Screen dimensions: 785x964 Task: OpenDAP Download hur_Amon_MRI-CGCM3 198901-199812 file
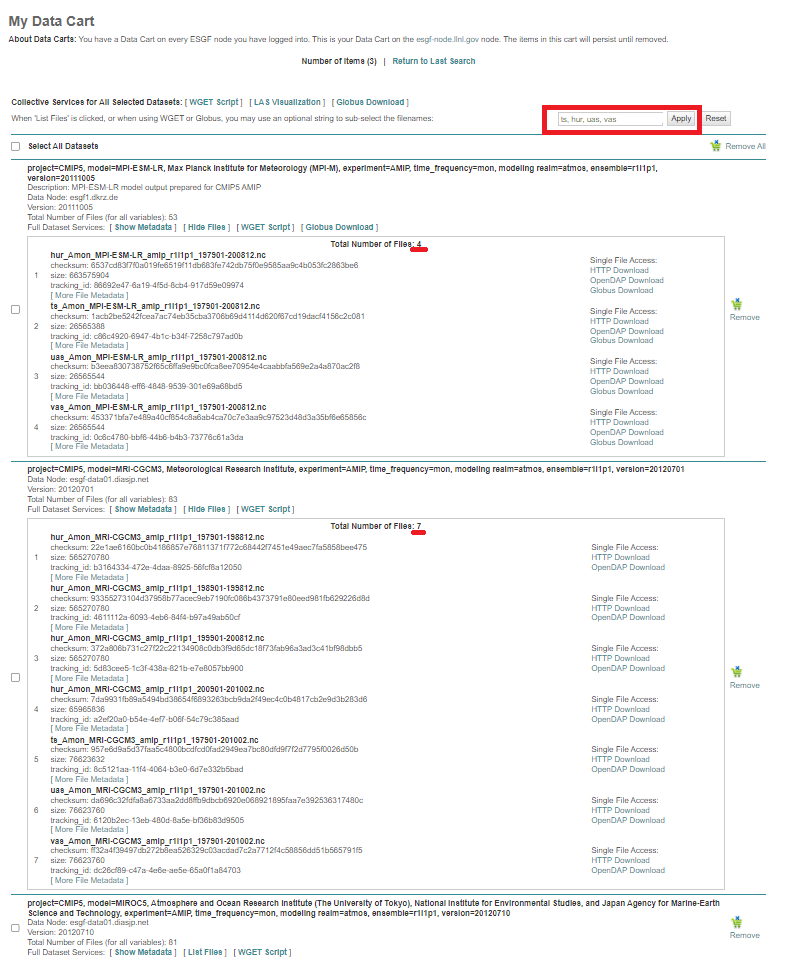click(628, 617)
